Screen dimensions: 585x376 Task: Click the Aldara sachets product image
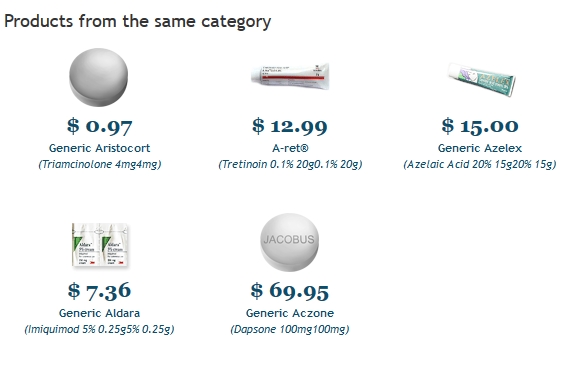pyautogui.click(x=99, y=245)
